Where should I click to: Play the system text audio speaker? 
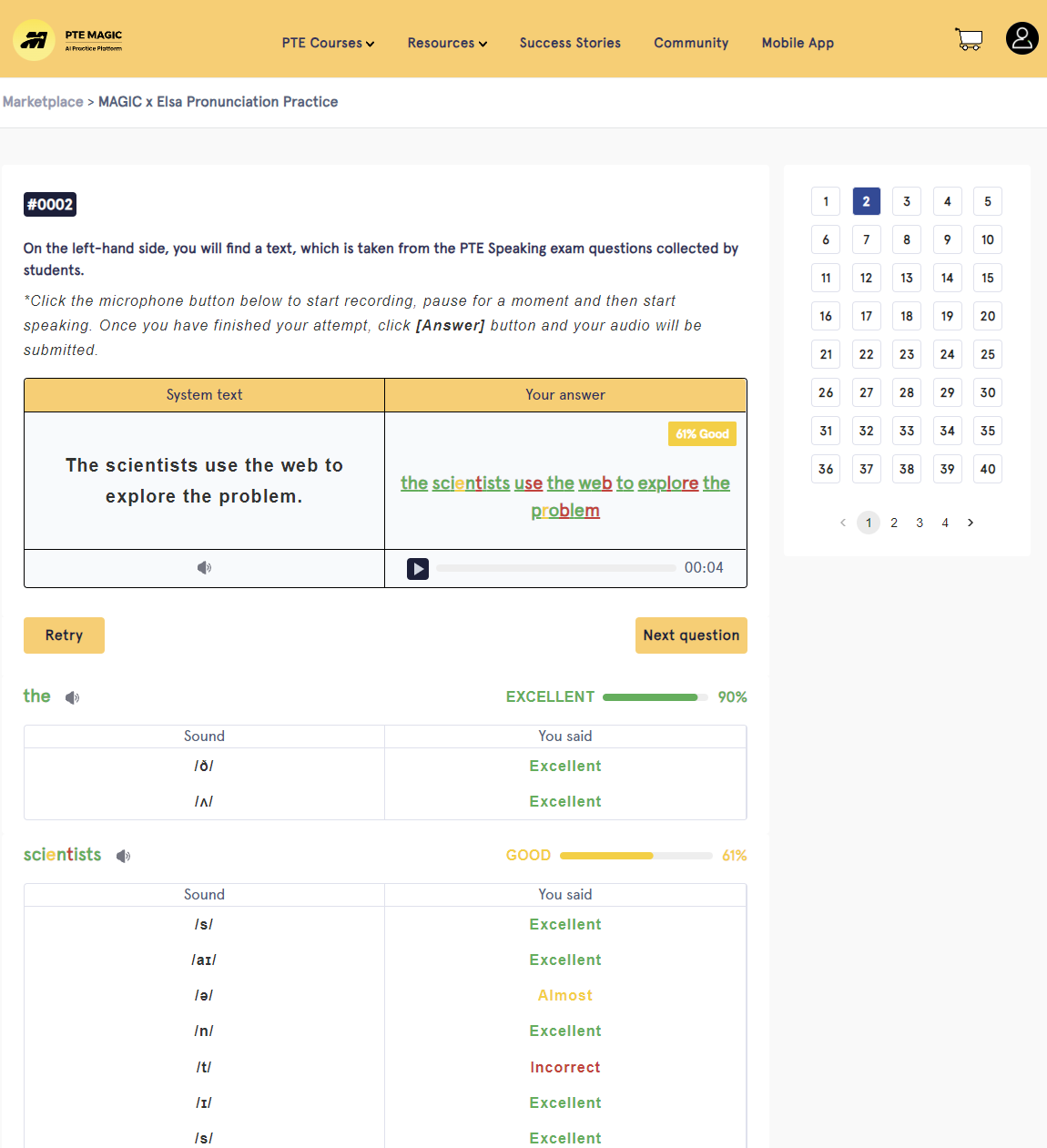click(204, 568)
